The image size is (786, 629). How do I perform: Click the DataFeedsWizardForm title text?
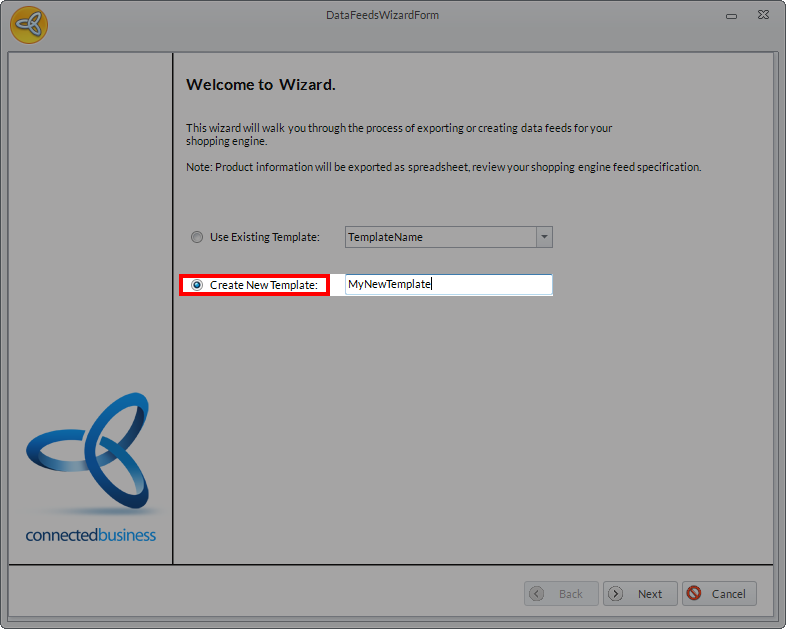coord(382,15)
